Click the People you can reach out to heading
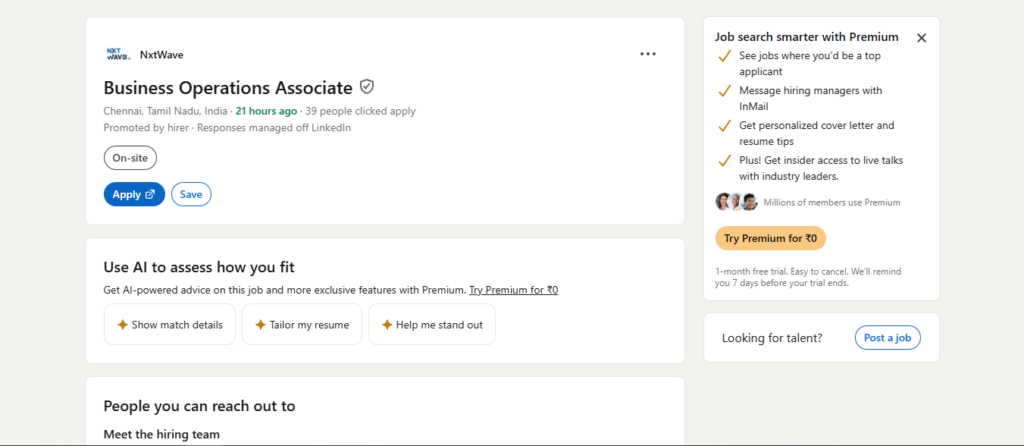The width and height of the screenshot is (1024, 446). [x=199, y=406]
